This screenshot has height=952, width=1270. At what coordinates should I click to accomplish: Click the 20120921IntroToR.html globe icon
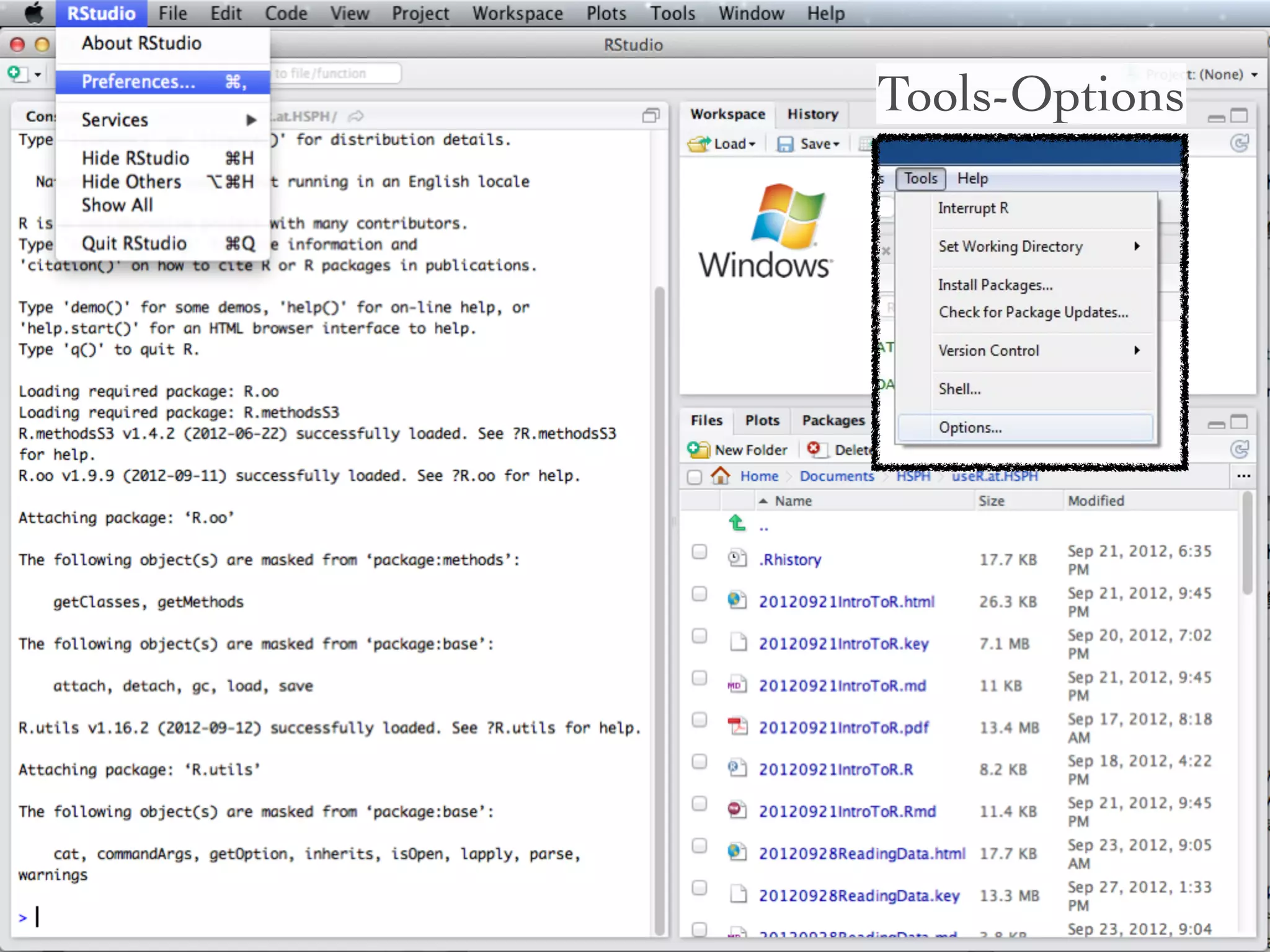(737, 600)
